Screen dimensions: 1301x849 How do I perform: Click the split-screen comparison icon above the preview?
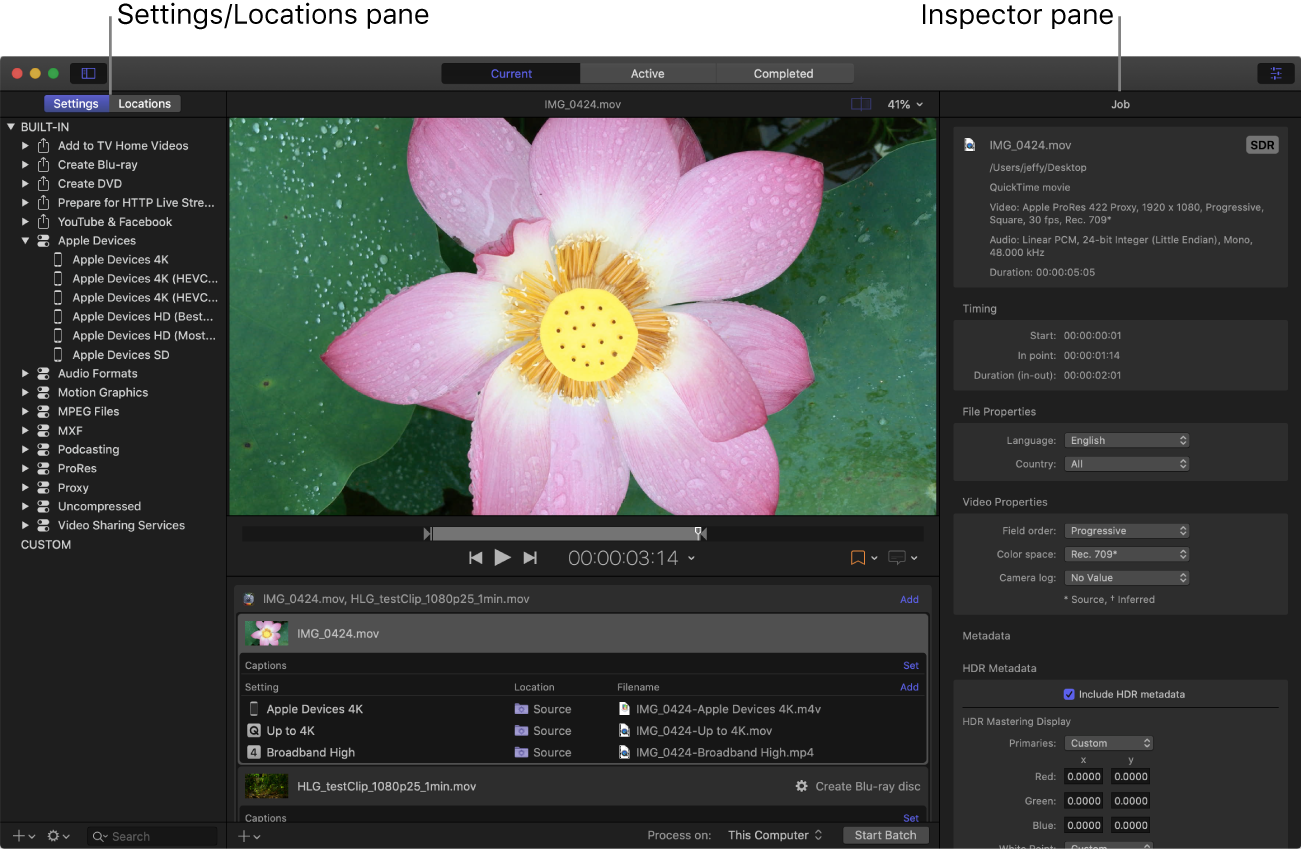(x=860, y=103)
